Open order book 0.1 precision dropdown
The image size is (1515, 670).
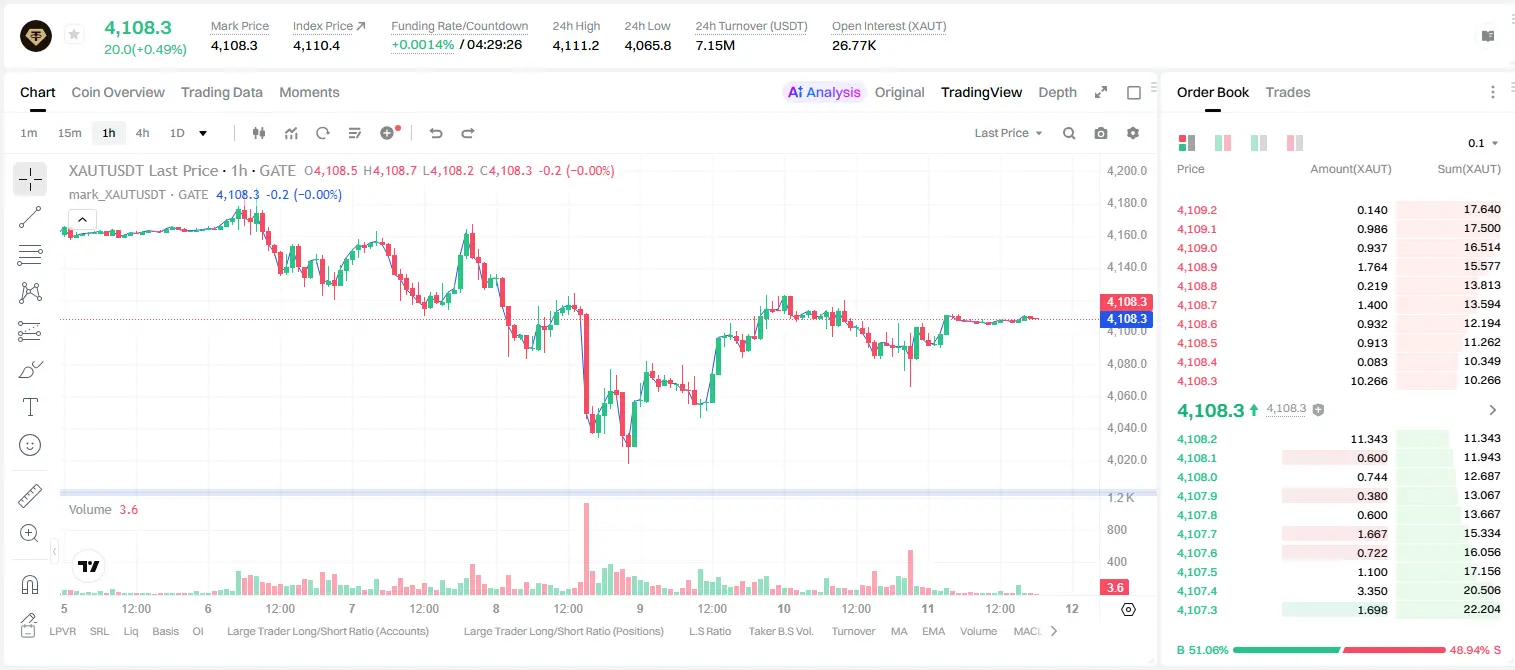[x=1483, y=143]
